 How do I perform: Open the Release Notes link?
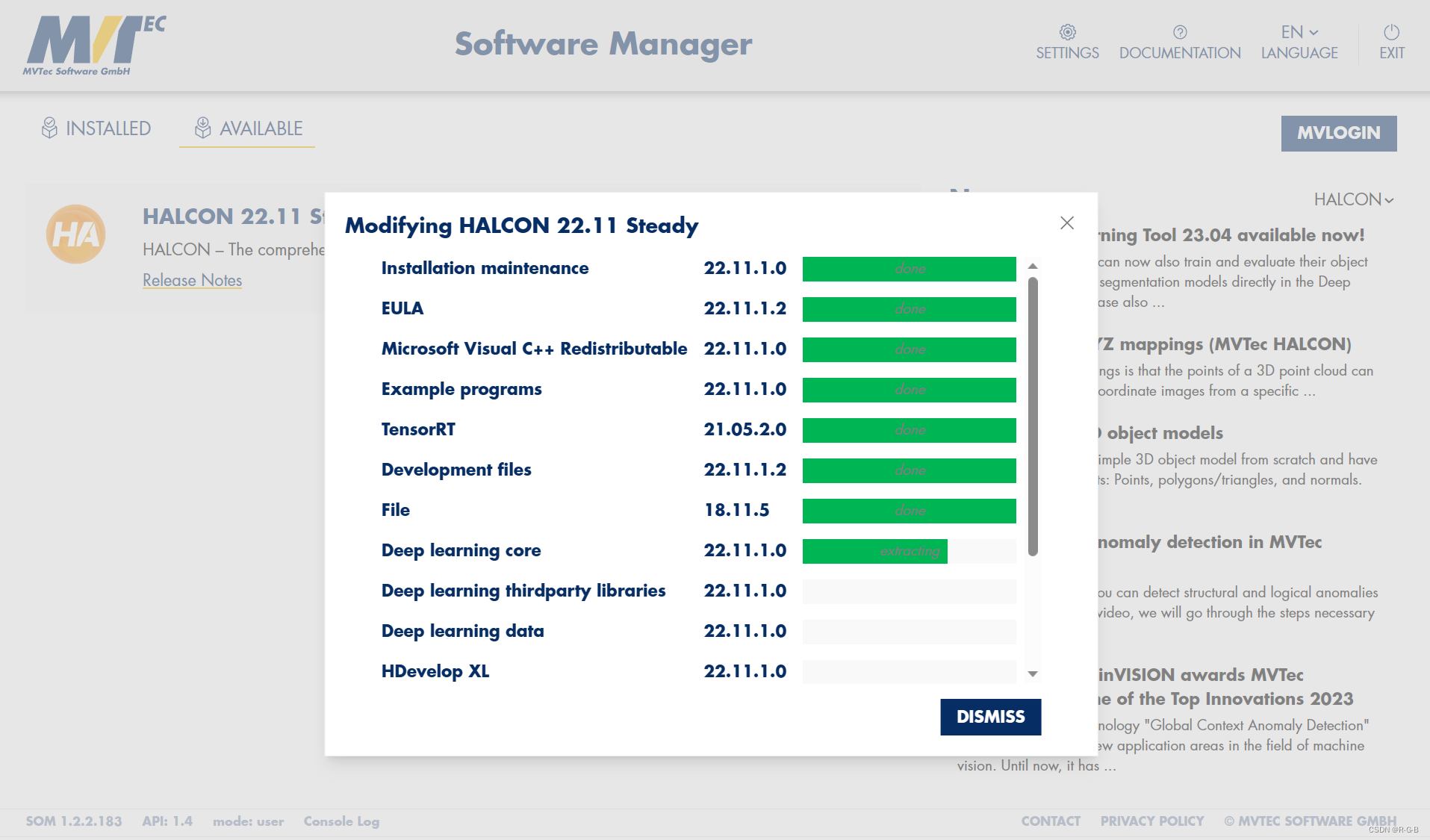(x=192, y=280)
